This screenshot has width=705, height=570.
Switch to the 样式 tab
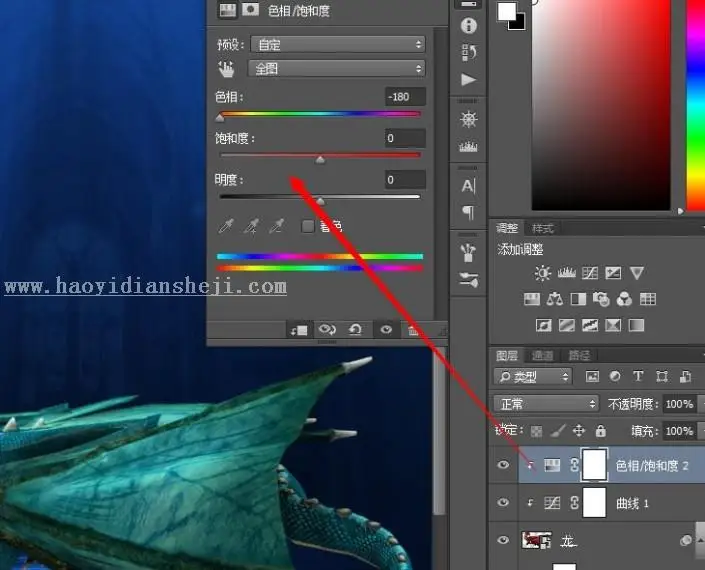542,229
